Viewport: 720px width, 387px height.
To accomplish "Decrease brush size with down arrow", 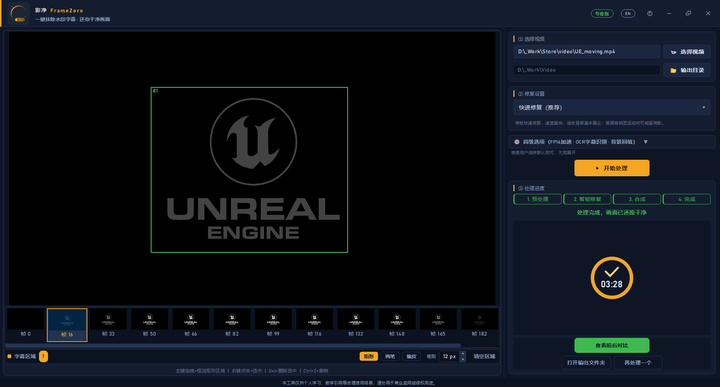I will pos(462,359).
